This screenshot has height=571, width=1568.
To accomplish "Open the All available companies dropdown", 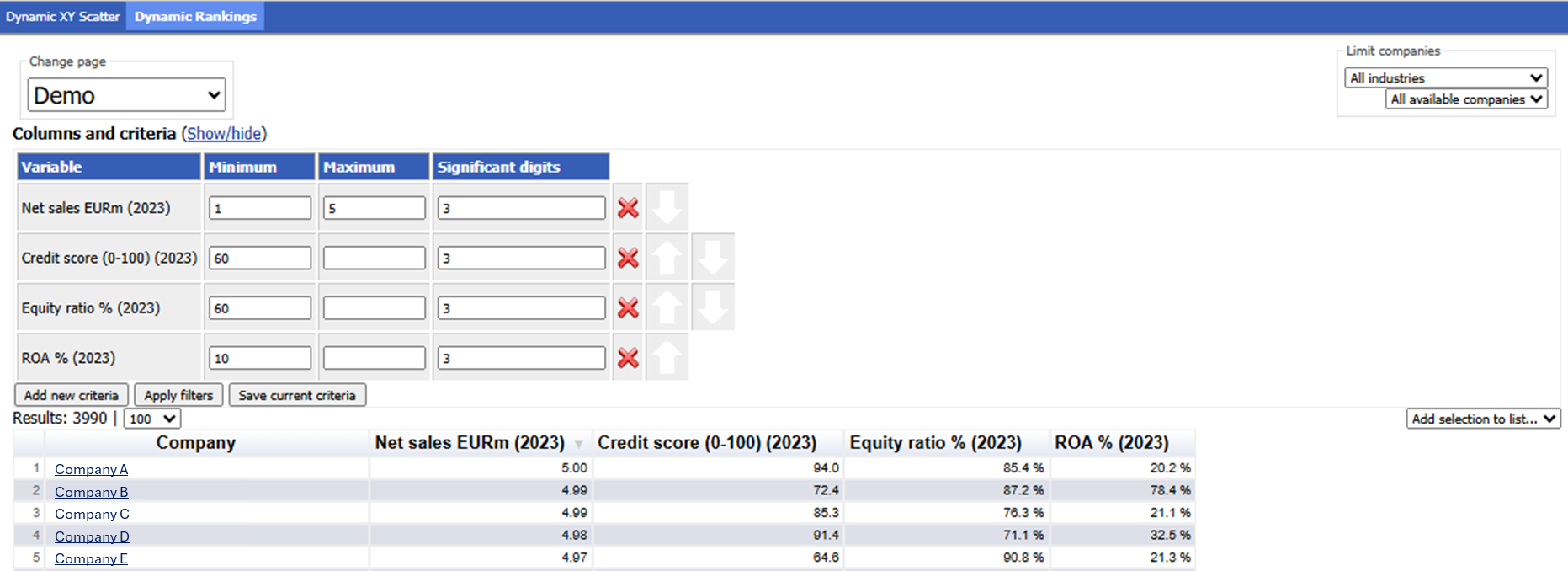I will 1467,99.
